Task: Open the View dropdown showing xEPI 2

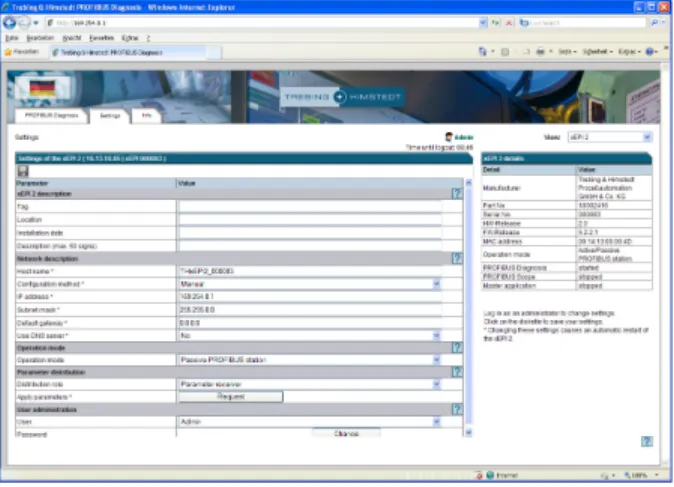Action: point(646,137)
